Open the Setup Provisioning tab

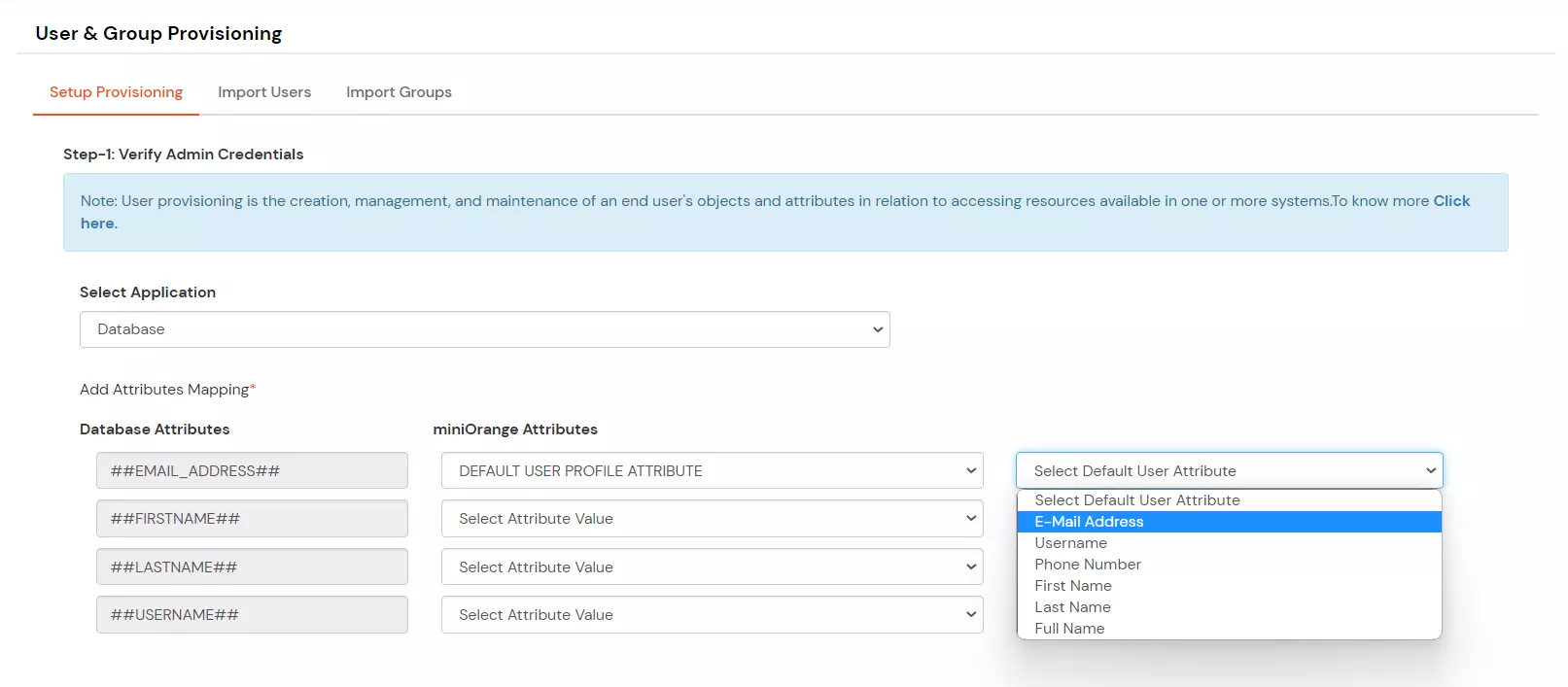(116, 92)
